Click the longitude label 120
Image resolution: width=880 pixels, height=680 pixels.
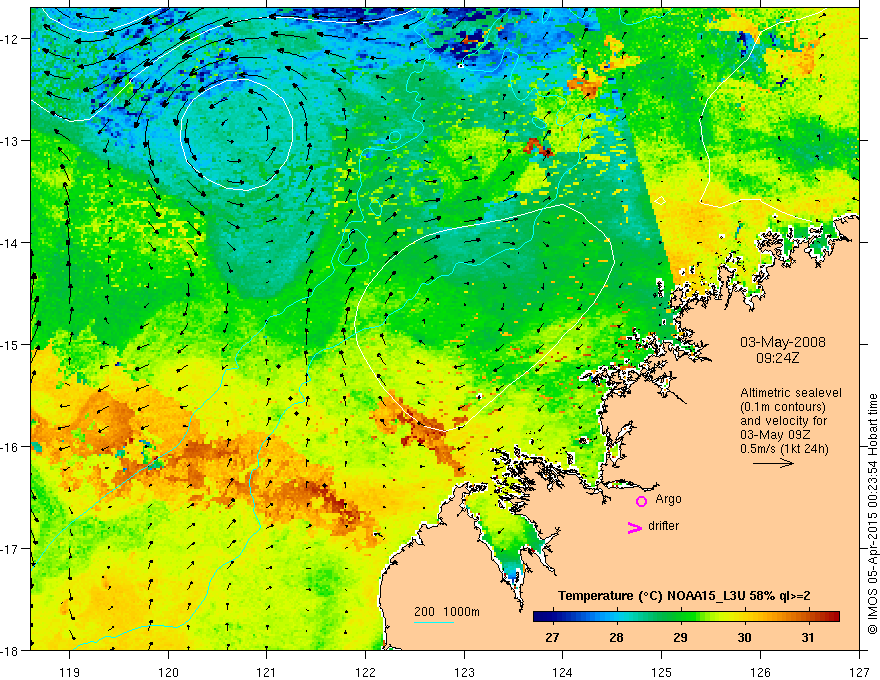[168, 672]
